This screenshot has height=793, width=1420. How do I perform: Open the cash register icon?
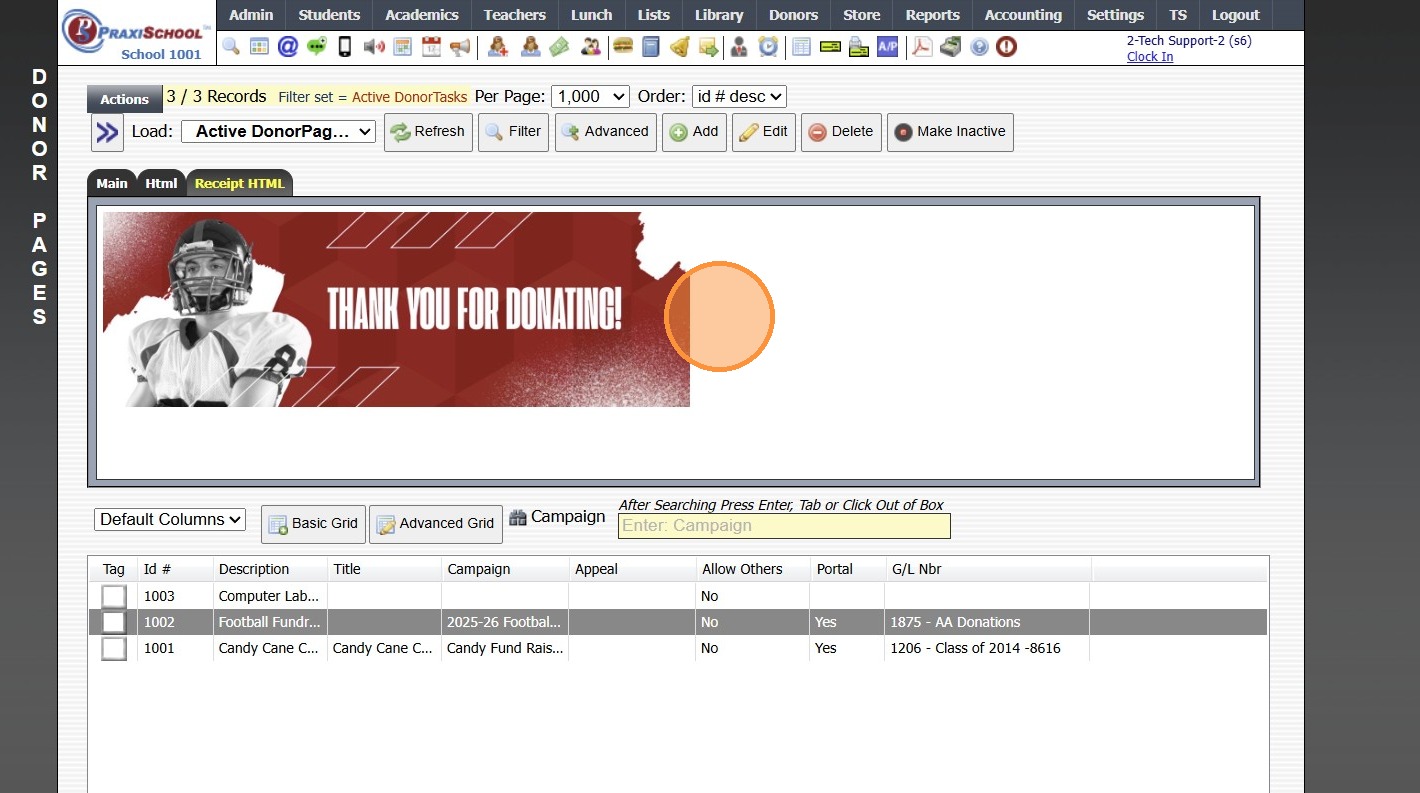[x=951, y=46]
